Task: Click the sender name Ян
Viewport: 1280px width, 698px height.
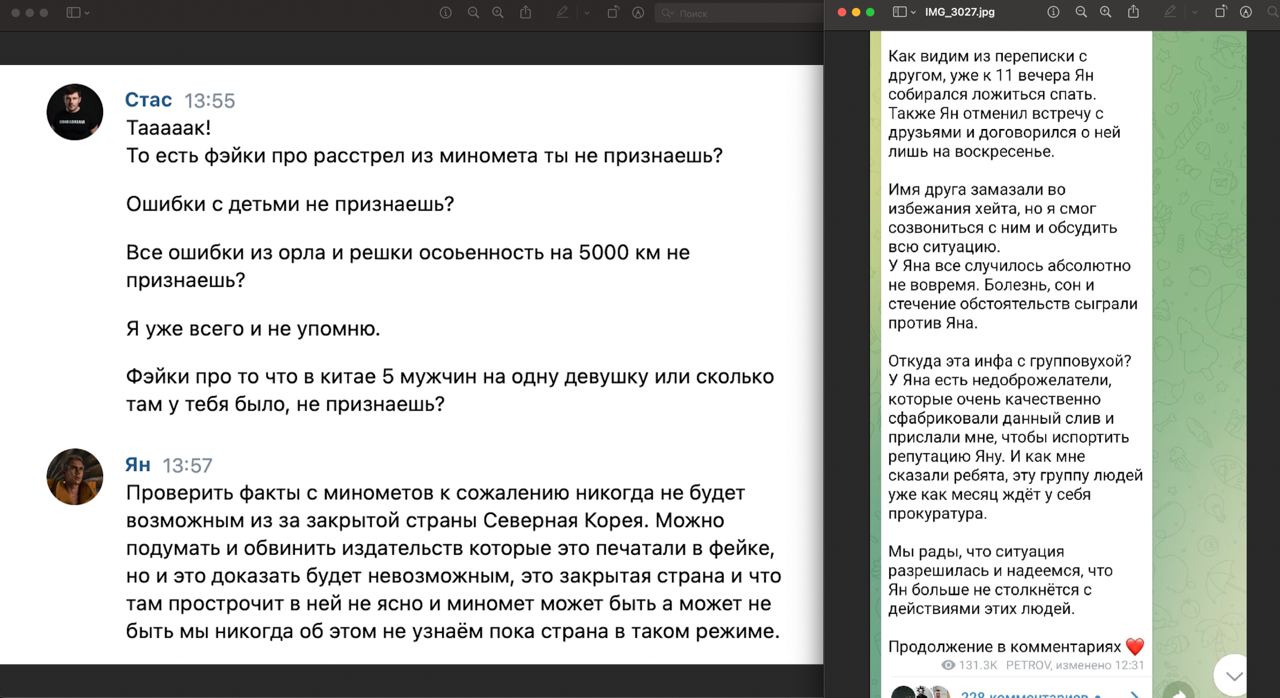Action: [138, 465]
